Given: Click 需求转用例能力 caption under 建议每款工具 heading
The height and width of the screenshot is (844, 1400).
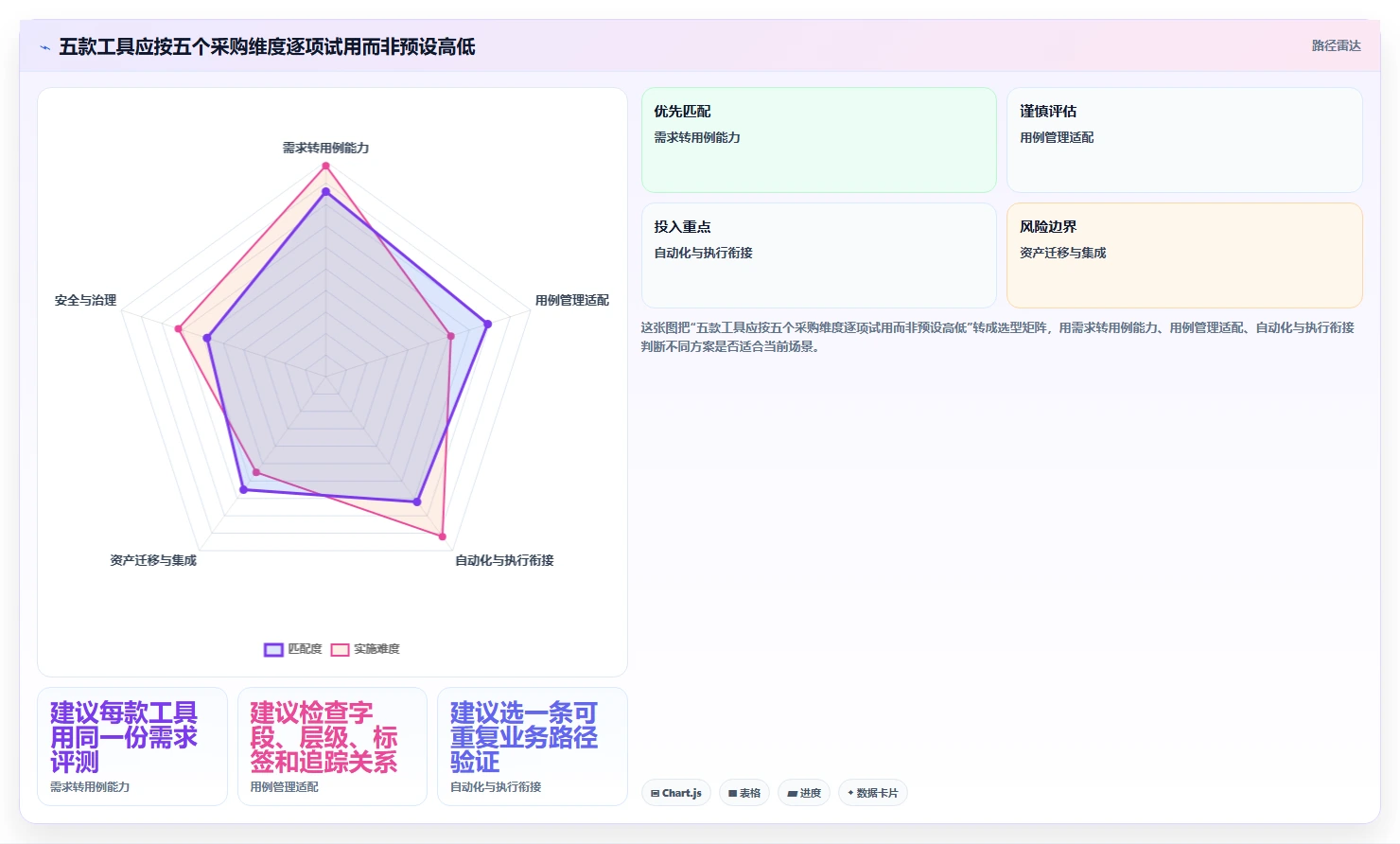Looking at the screenshot, I should pos(90,787).
